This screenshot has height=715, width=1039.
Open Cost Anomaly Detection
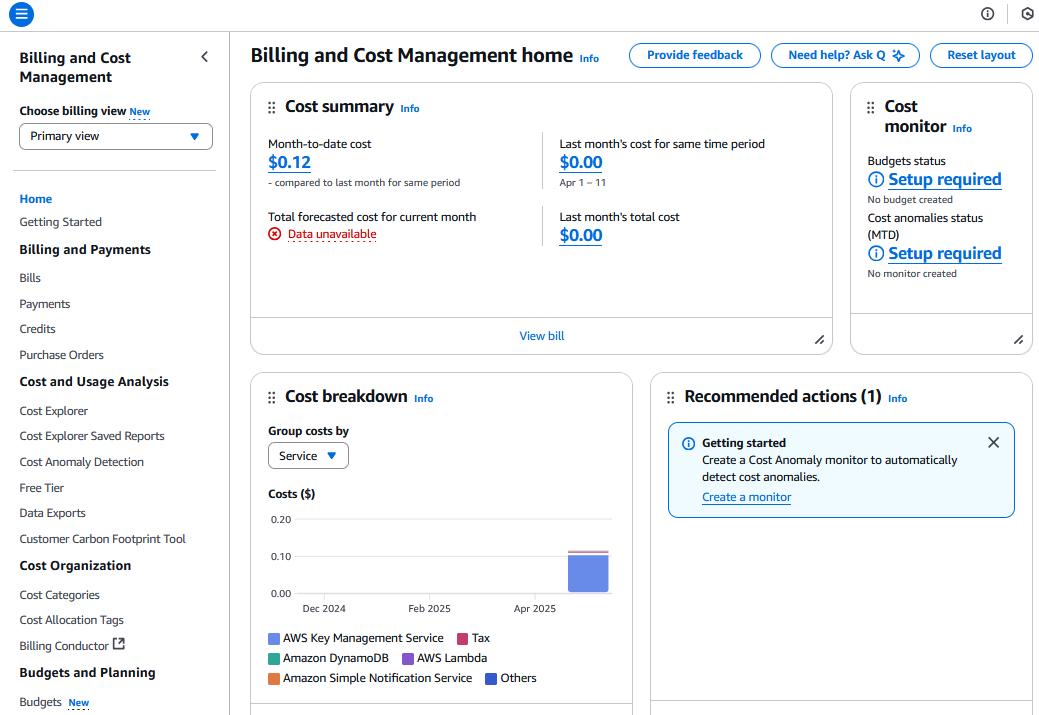tap(82, 462)
